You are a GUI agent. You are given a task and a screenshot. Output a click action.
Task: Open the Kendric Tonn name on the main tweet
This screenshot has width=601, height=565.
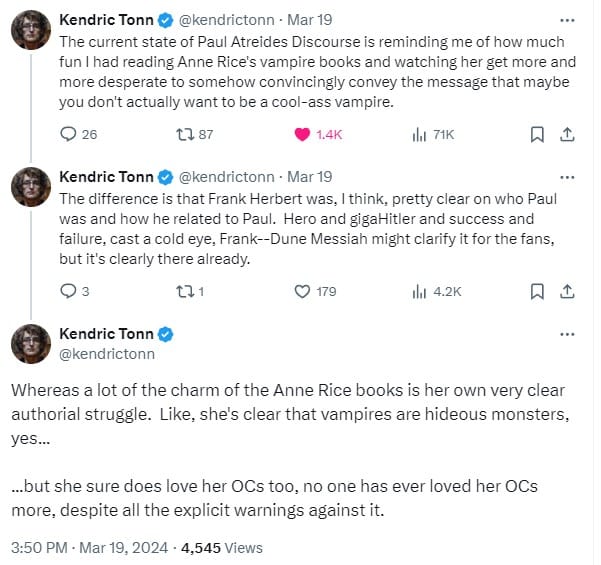(106, 334)
